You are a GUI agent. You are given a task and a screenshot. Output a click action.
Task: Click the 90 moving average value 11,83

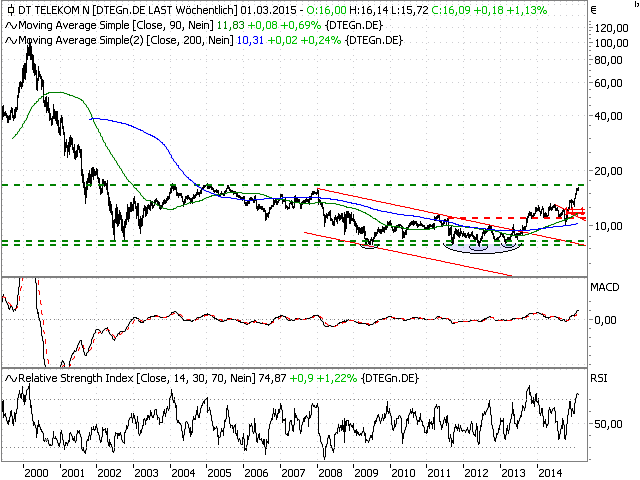point(230,25)
